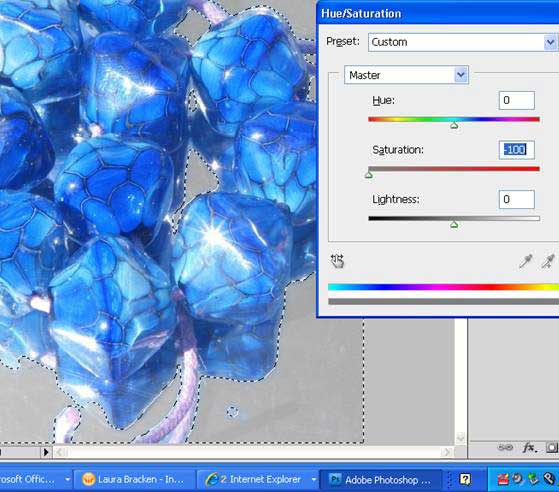
Task: Expand the Internet Explorer taskbar group arrow
Action: tap(313, 480)
